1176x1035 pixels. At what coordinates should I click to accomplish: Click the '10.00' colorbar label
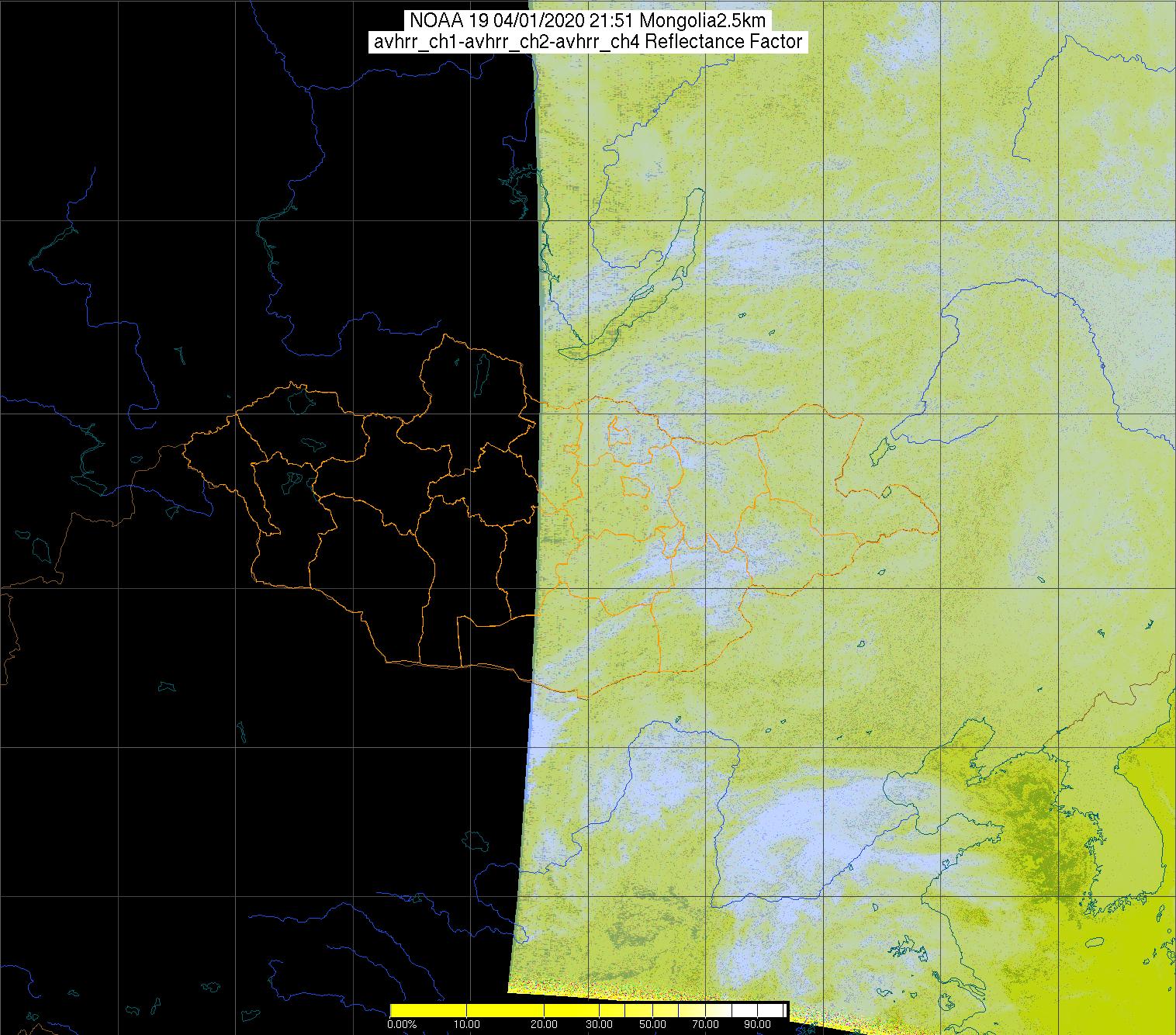466,1024
